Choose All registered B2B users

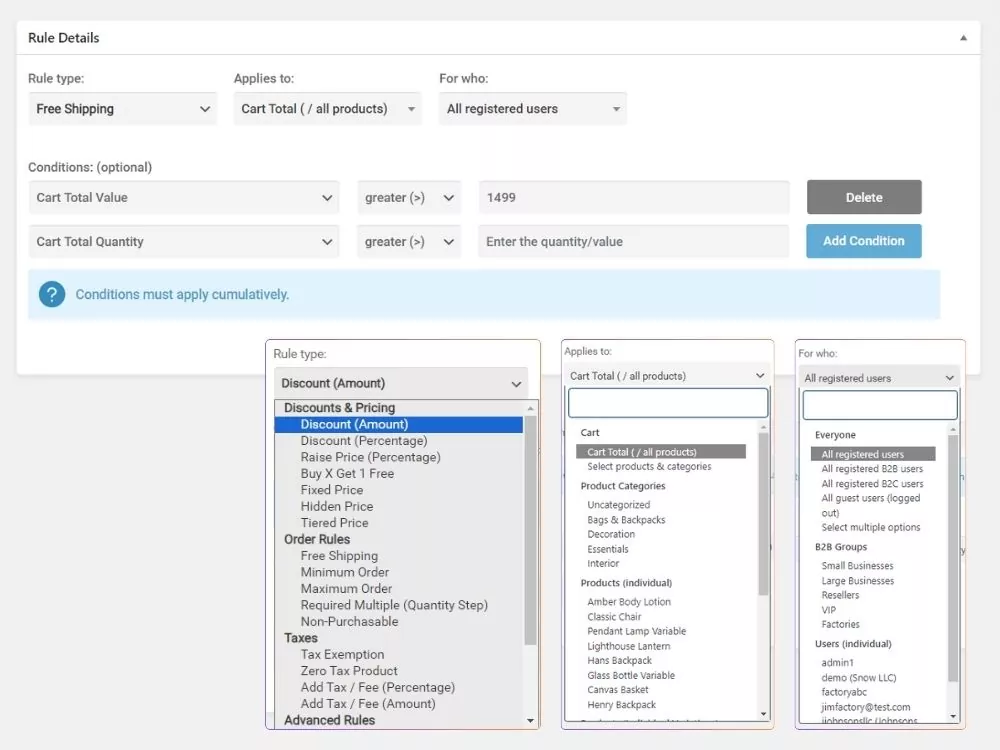(872, 469)
